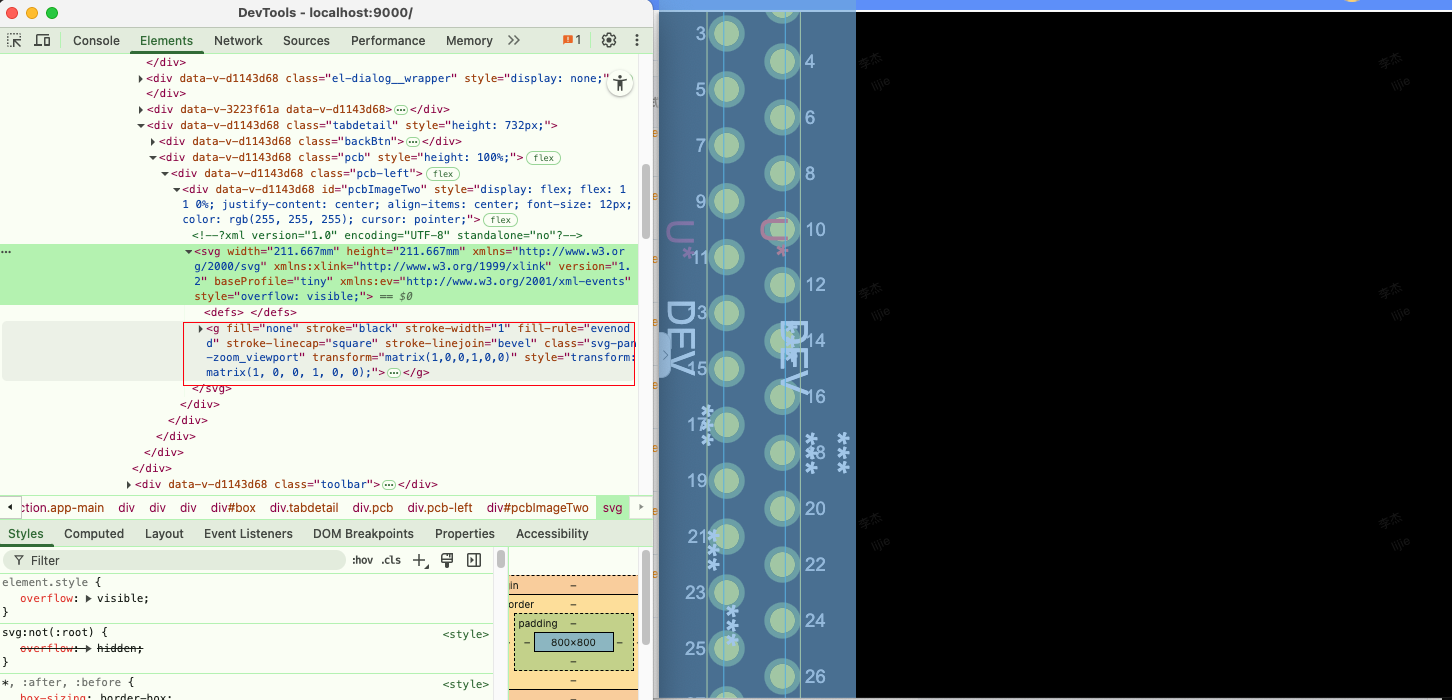Viewport: 1452px width, 700px height.
Task: Expand the data-v-3223f61a div node
Action: [x=141, y=110]
